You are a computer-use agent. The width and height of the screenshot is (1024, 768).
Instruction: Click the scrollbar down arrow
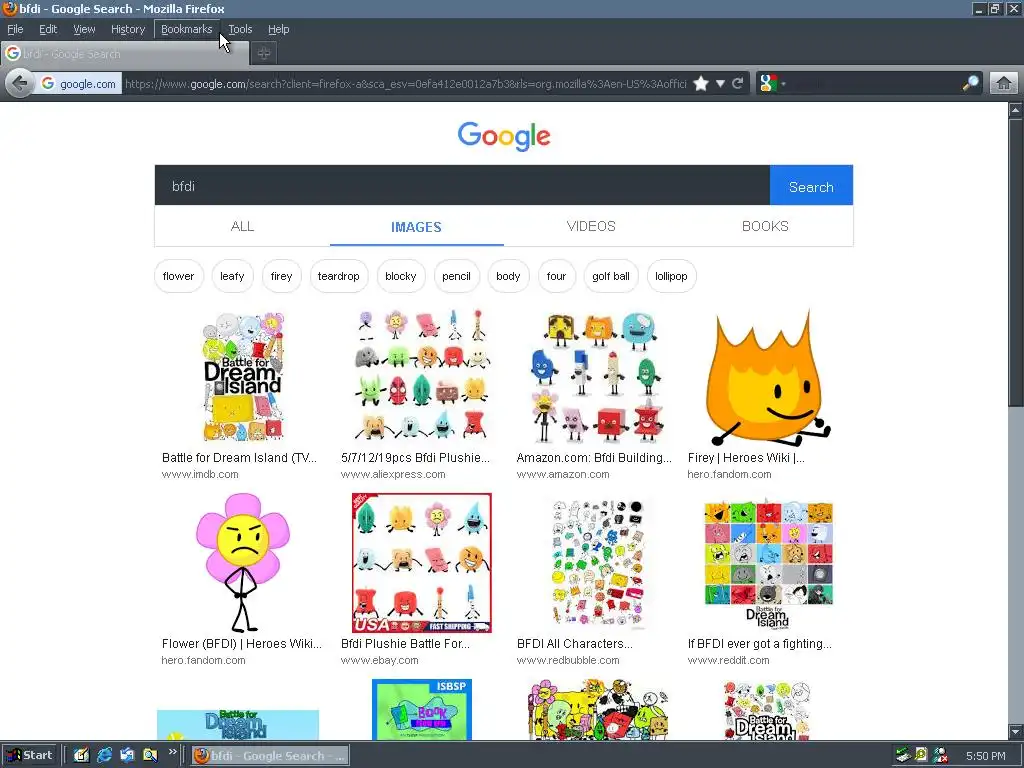(1016, 731)
